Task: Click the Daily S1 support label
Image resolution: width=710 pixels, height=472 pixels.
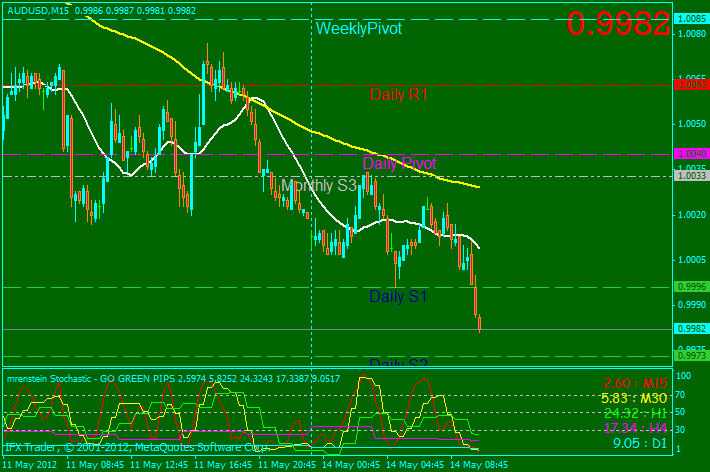Action: (x=398, y=296)
